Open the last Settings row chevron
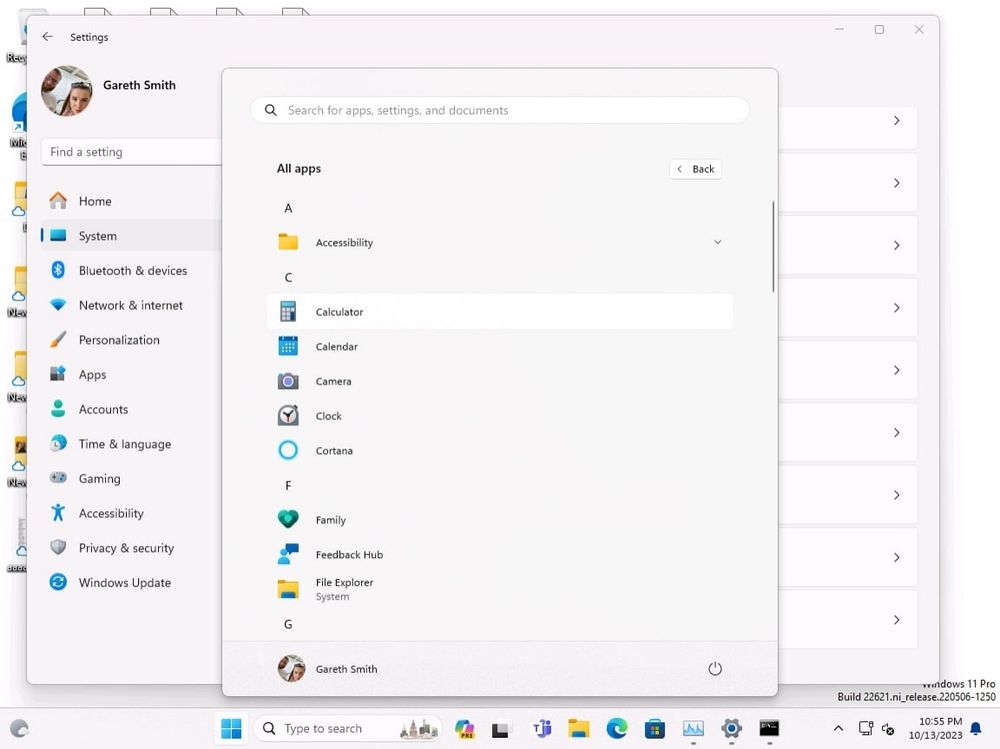 [x=897, y=619]
